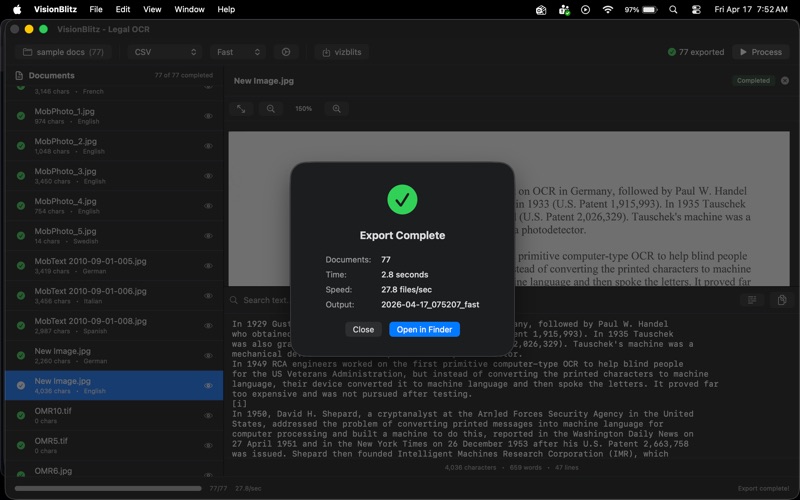
Task: Click the green checkmark next to MobPhoto_1.jpg
Action: pos(21,116)
